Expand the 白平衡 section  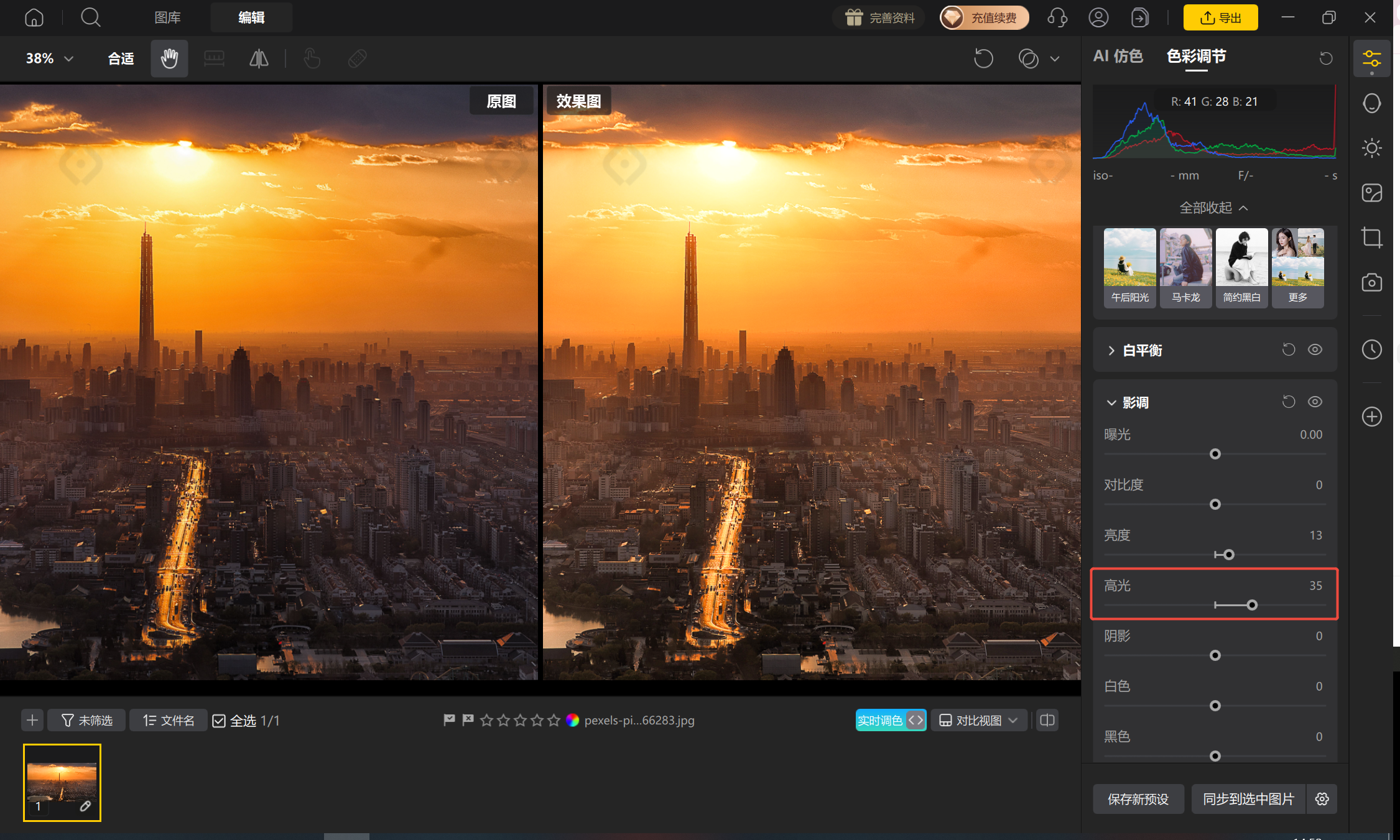coord(1111,351)
